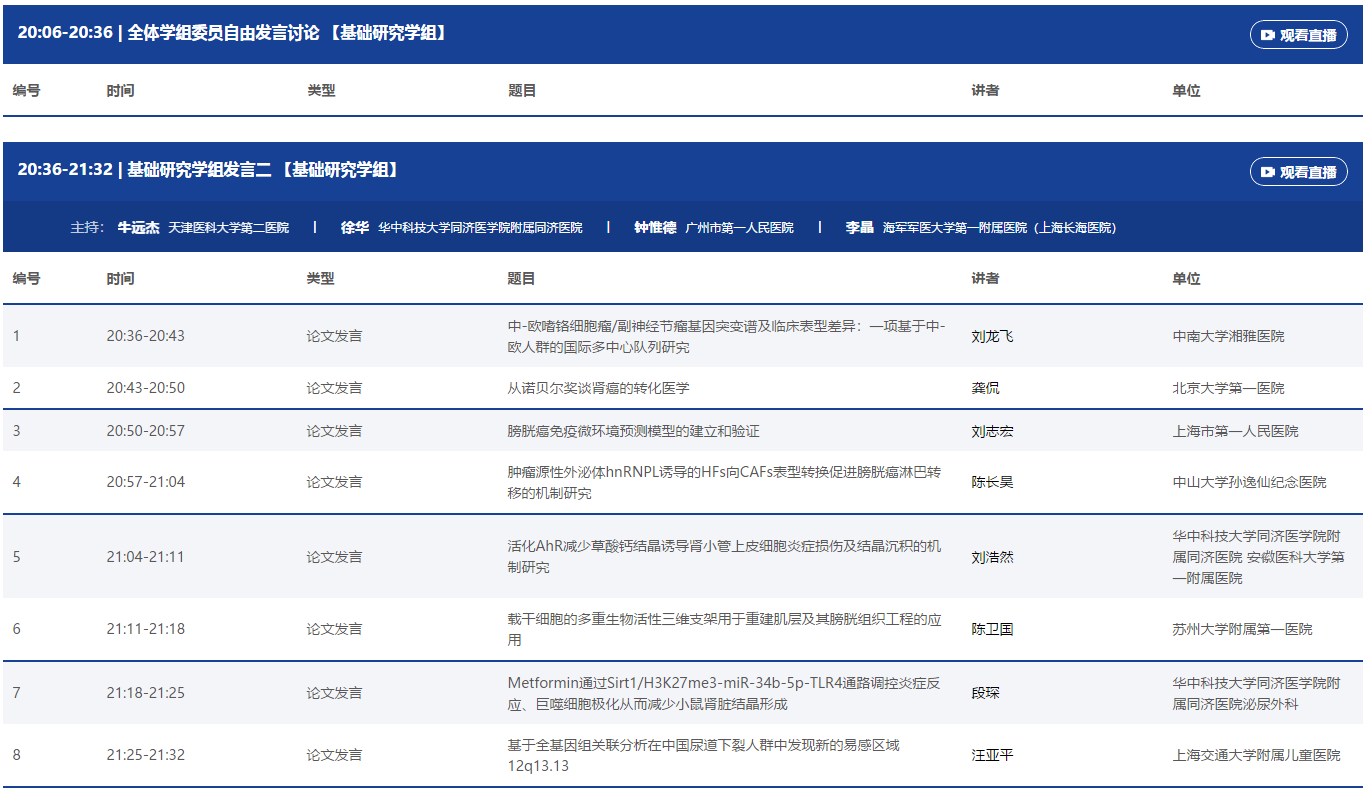Select the 12q13.13 hypospadias paper title
This screenshot has height=789, width=1363.
click(703, 755)
